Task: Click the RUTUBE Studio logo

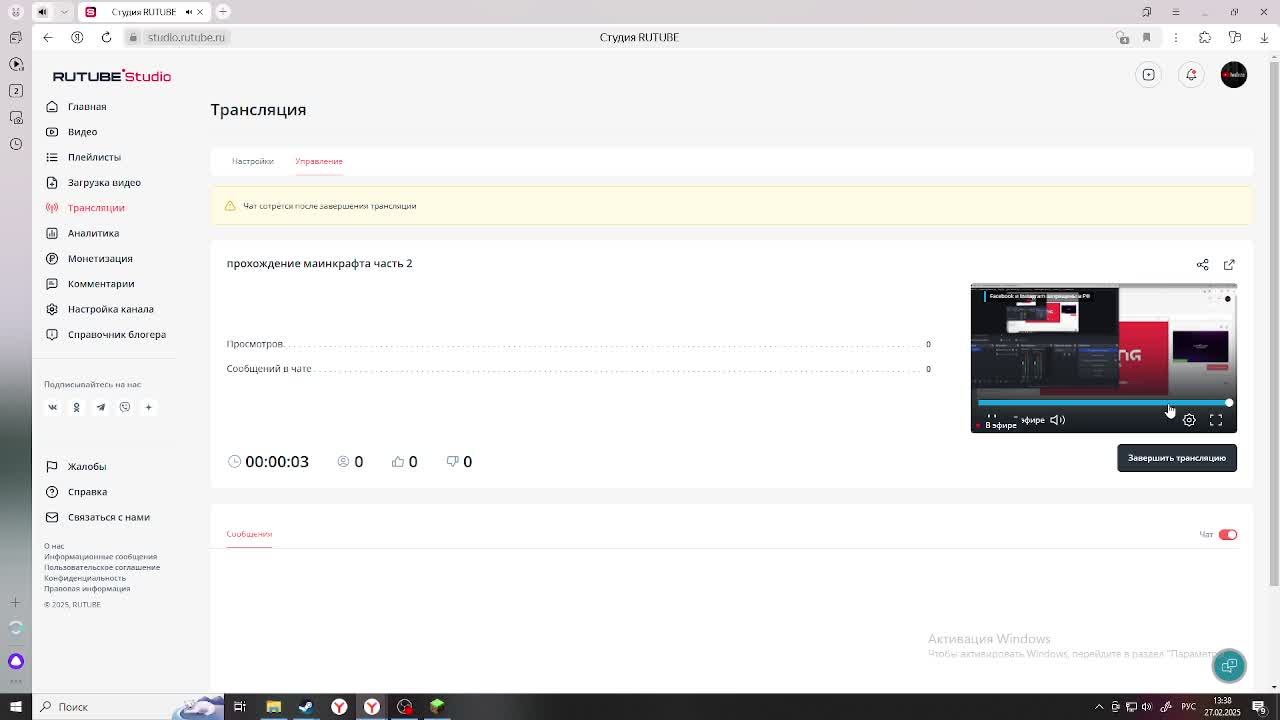Action: 112,76
